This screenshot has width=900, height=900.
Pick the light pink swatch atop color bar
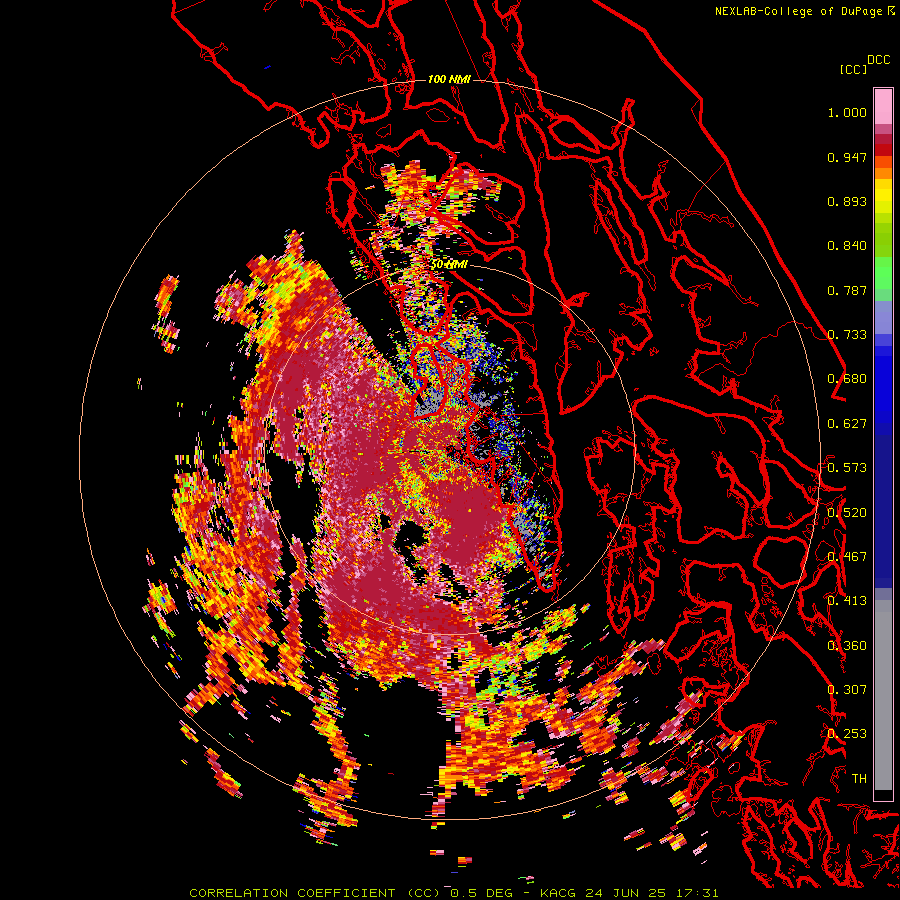point(883,106)
